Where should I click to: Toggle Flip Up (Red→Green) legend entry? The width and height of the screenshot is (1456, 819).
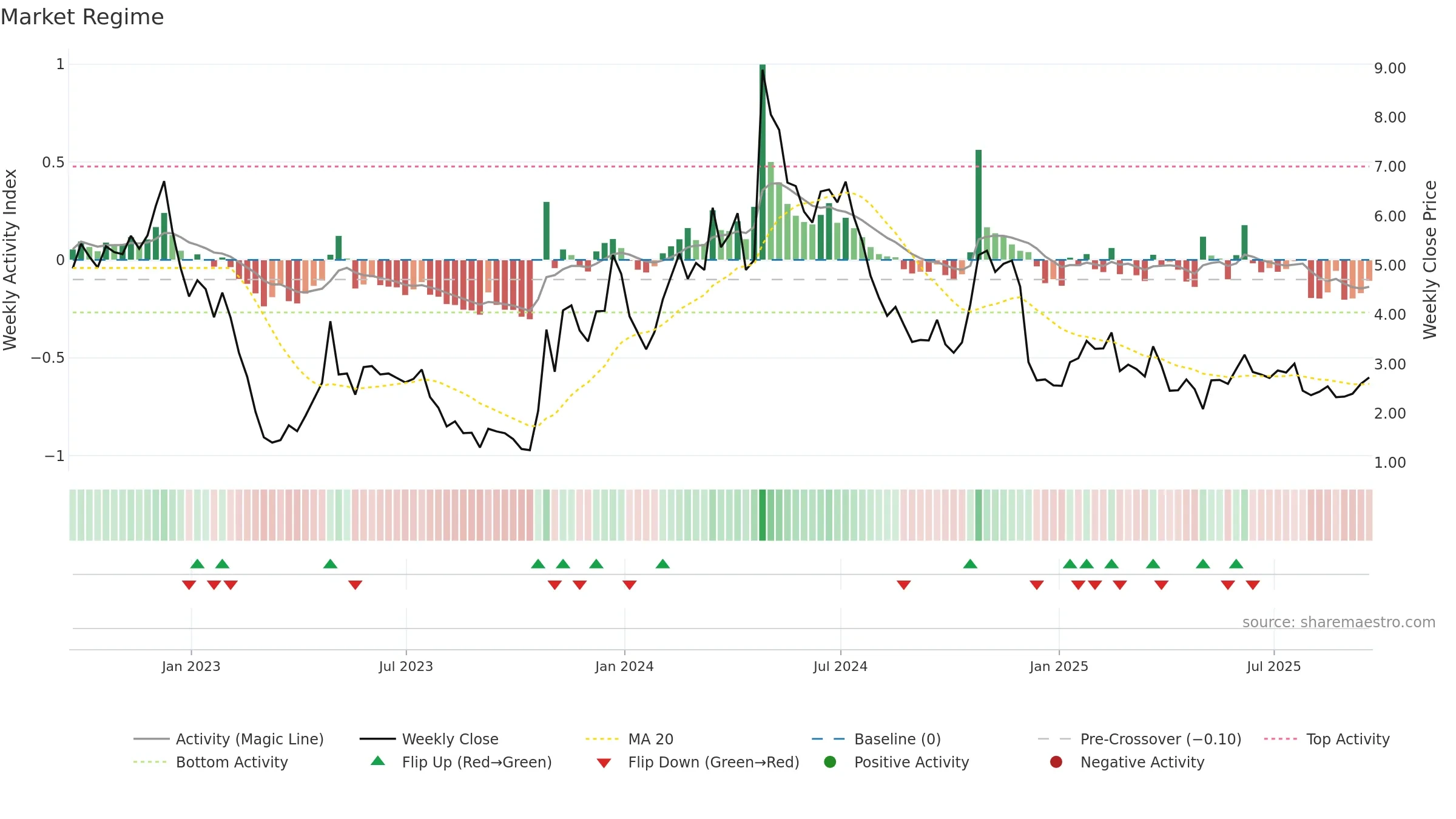(462, 762)
